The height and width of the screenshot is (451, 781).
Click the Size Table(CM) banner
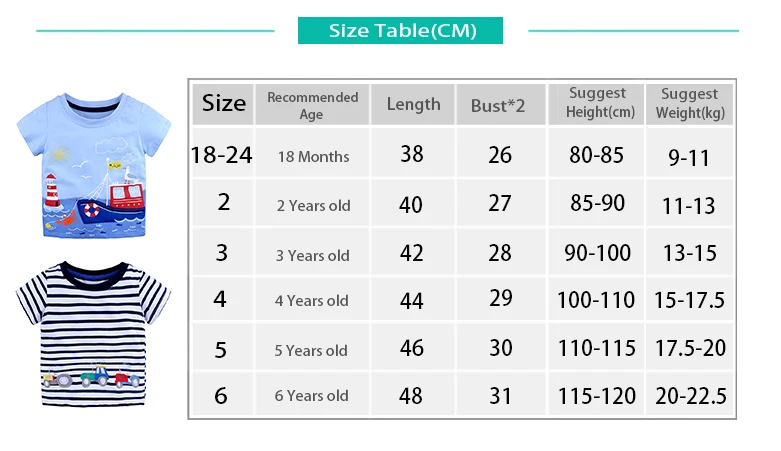coord(400,30)
